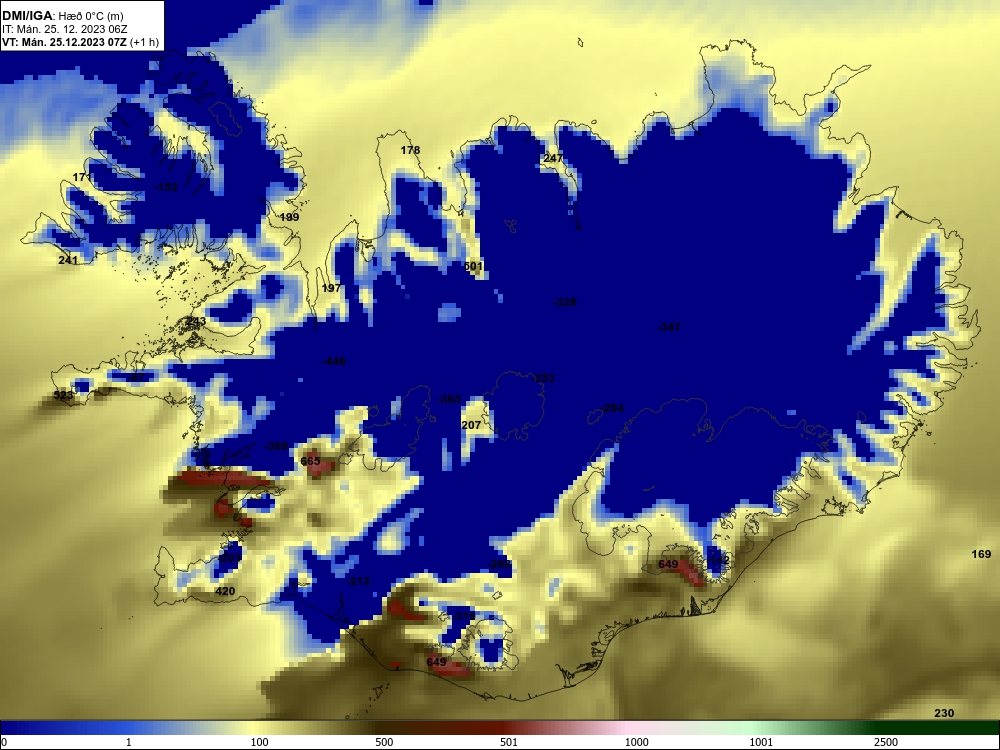
Task: Click the 'DMI/IGA: Hæð 0°C (m)' title text
Action: [x=62, y=16]
